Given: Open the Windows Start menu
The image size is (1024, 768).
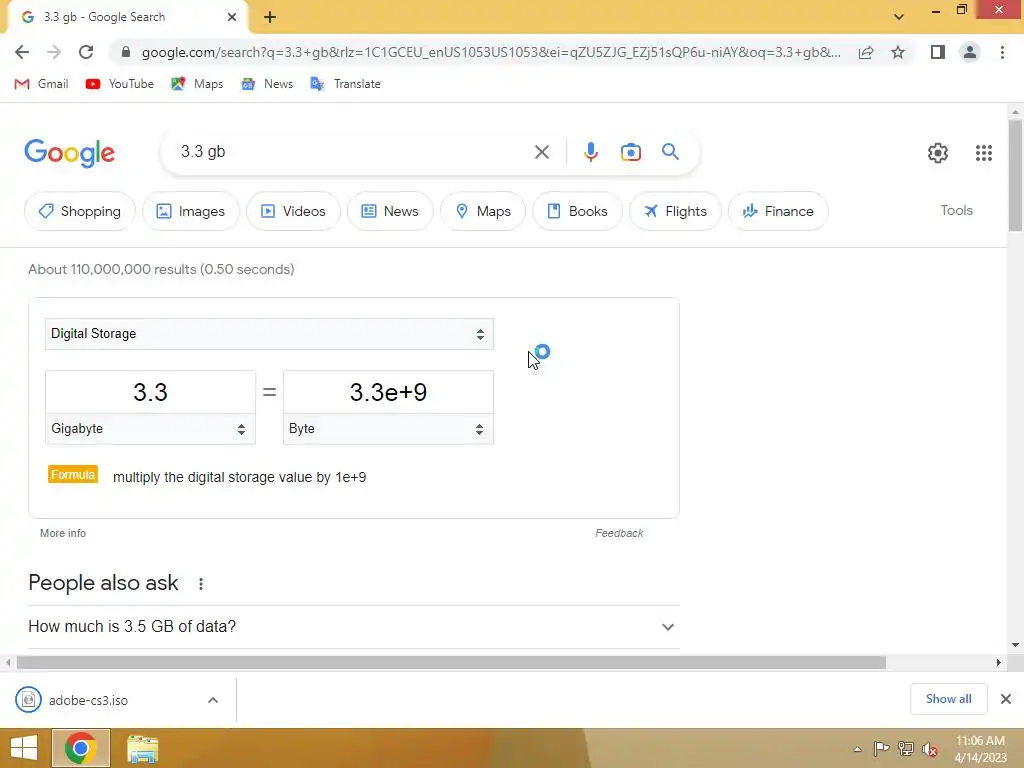Looking at the screenshot, I should tap(24, 748).
